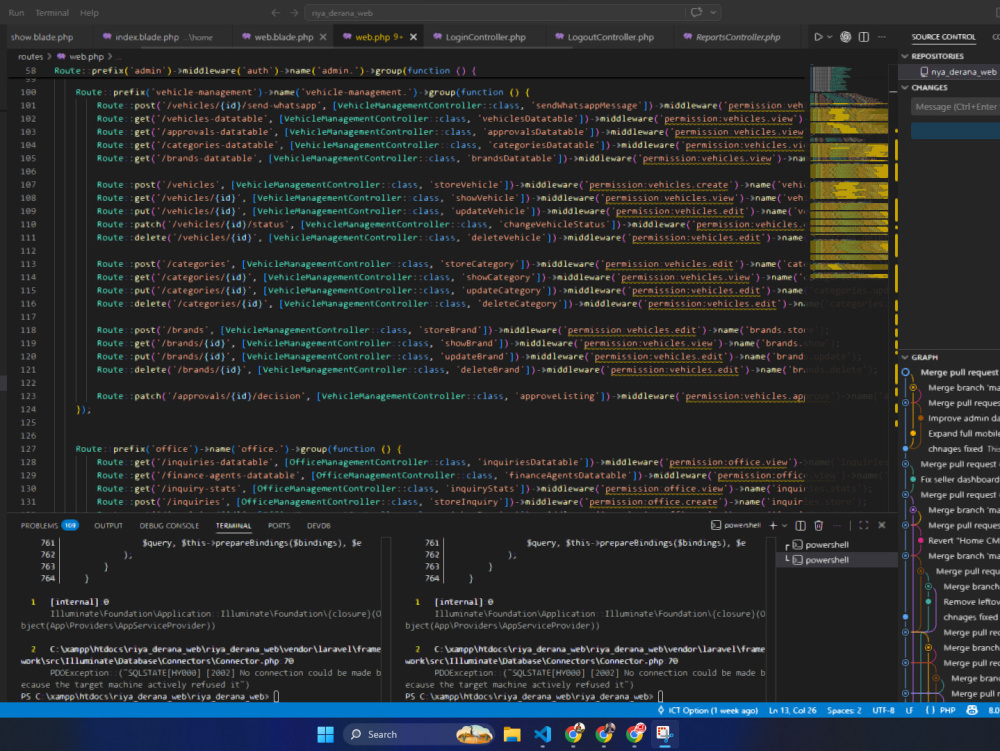The image size is (1000, 751).
Task: Open the Help menu
Action: (x=89, y=13)
